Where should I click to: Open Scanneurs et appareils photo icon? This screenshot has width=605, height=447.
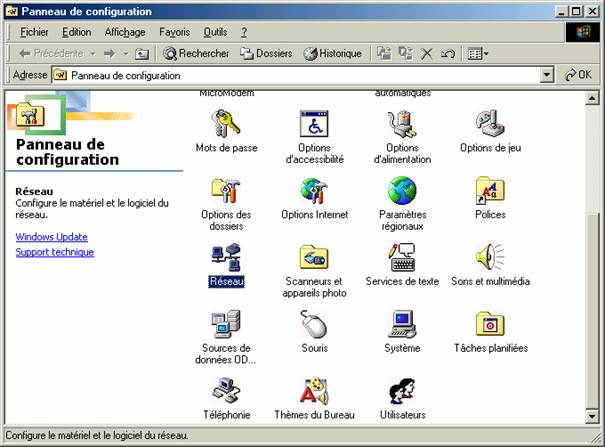(x=314, y=257)
